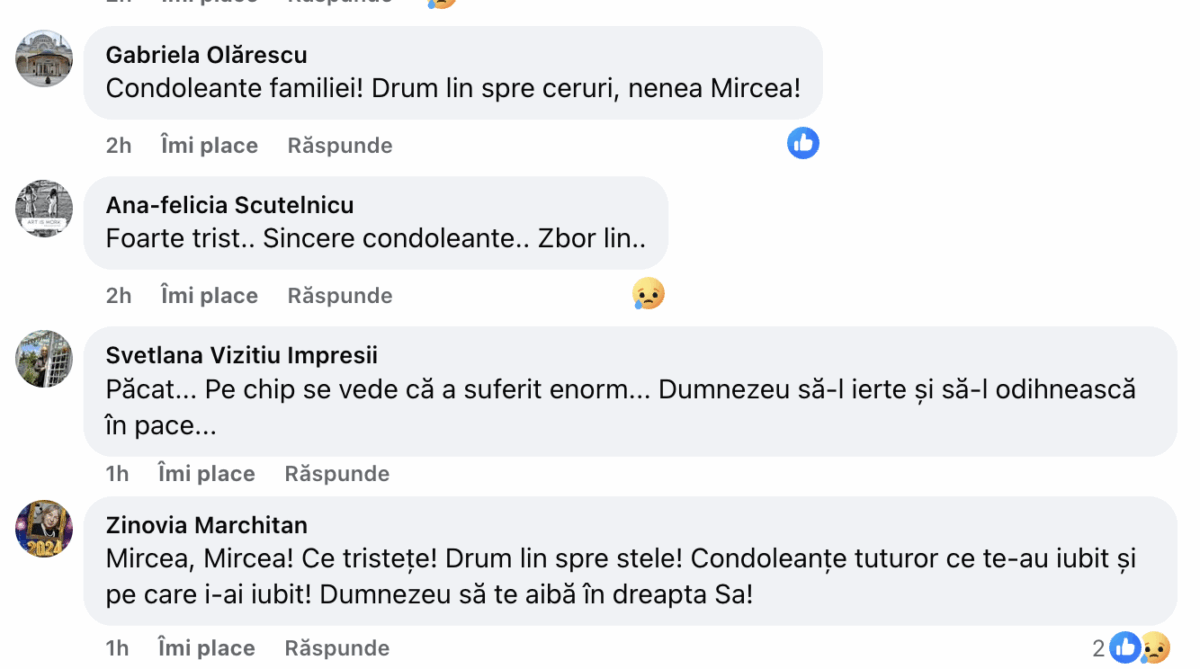This screenshot has height=669, width=1200.
Task: Click Îmi place under Ana-felicia's comment
Action: coord(207,294)
